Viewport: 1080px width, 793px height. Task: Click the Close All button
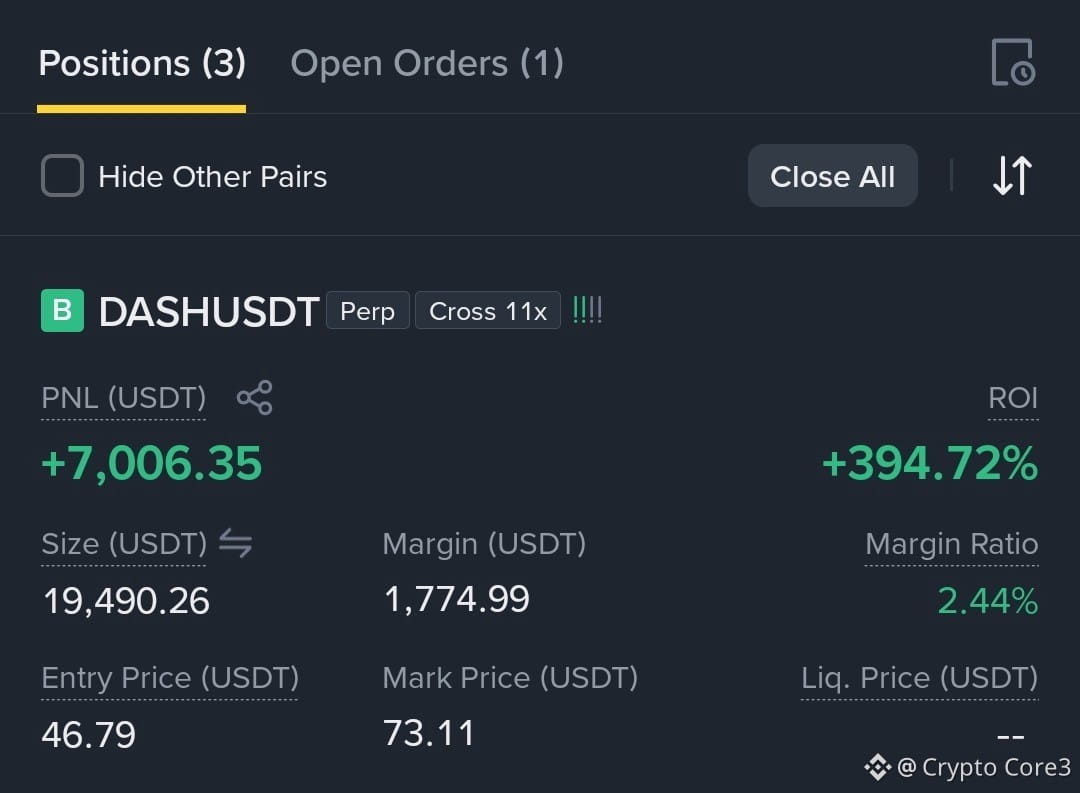[833, 176]
